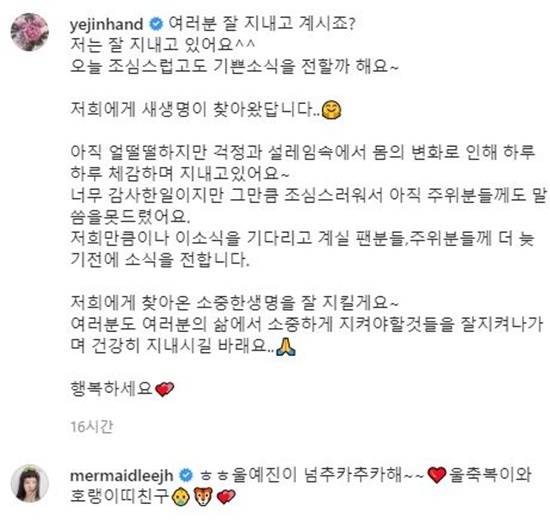Image resolution: width=550 pixels, height=523 pixels.
Task: Open yejinhand's profile picture
Action: click(30, 32)
